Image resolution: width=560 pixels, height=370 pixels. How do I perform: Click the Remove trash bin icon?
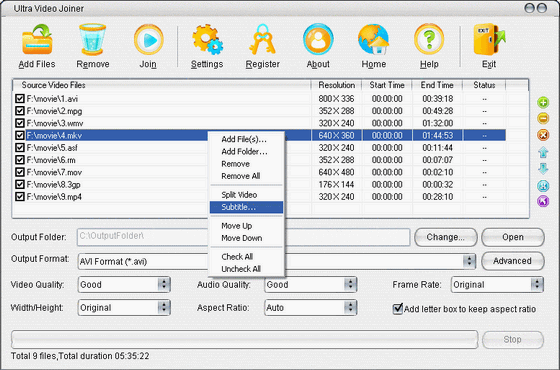92,39
